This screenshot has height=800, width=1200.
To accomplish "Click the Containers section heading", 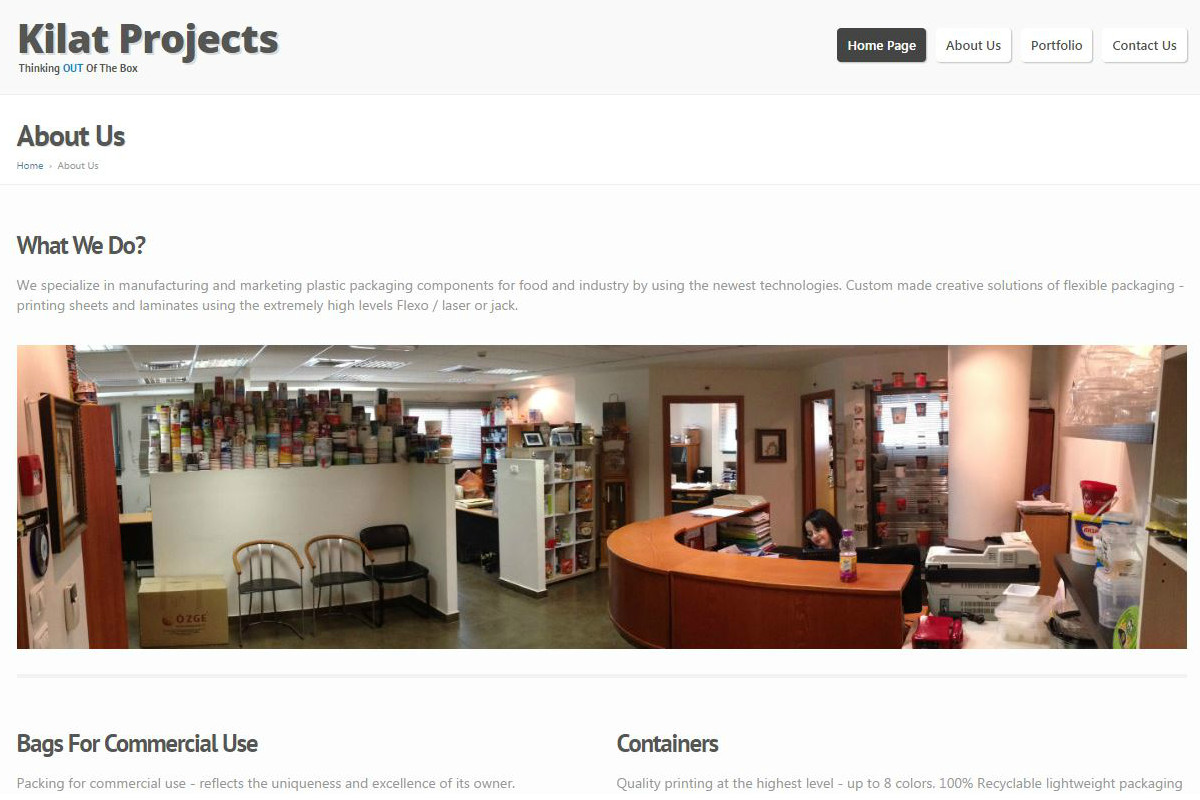I will [x=667, y=744].
